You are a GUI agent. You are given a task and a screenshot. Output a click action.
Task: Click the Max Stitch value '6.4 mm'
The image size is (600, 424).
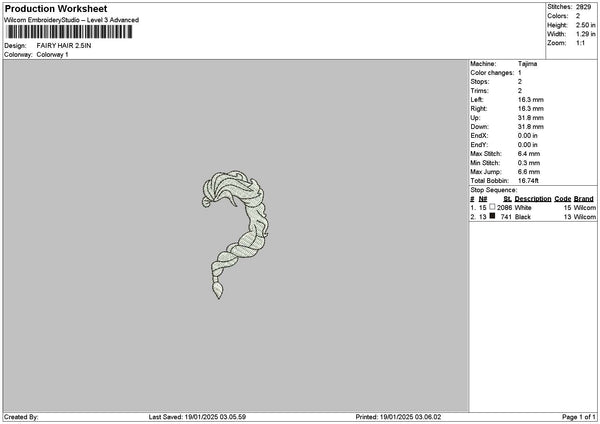pyautogui.click(x=529, y=154)
